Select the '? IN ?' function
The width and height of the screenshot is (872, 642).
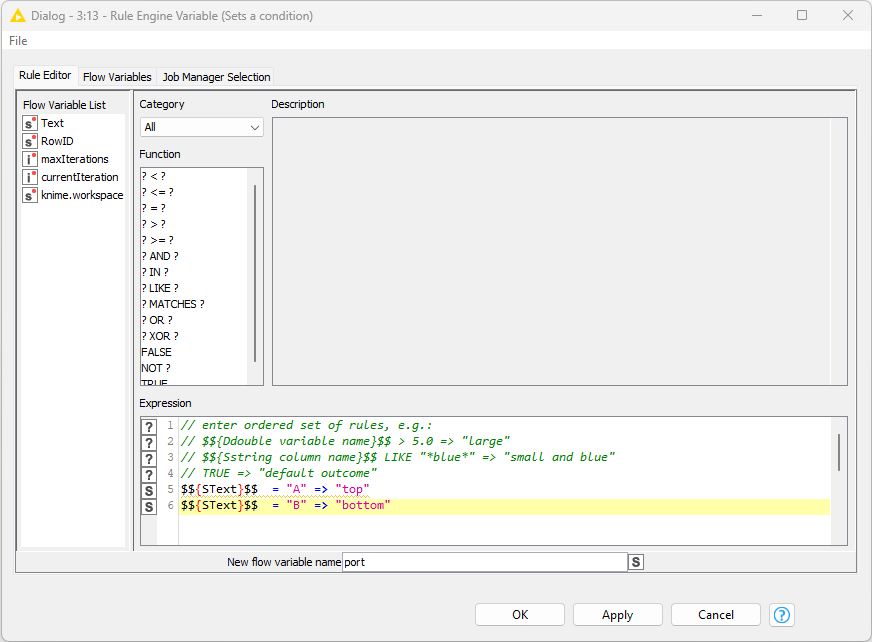pos(155,272)
